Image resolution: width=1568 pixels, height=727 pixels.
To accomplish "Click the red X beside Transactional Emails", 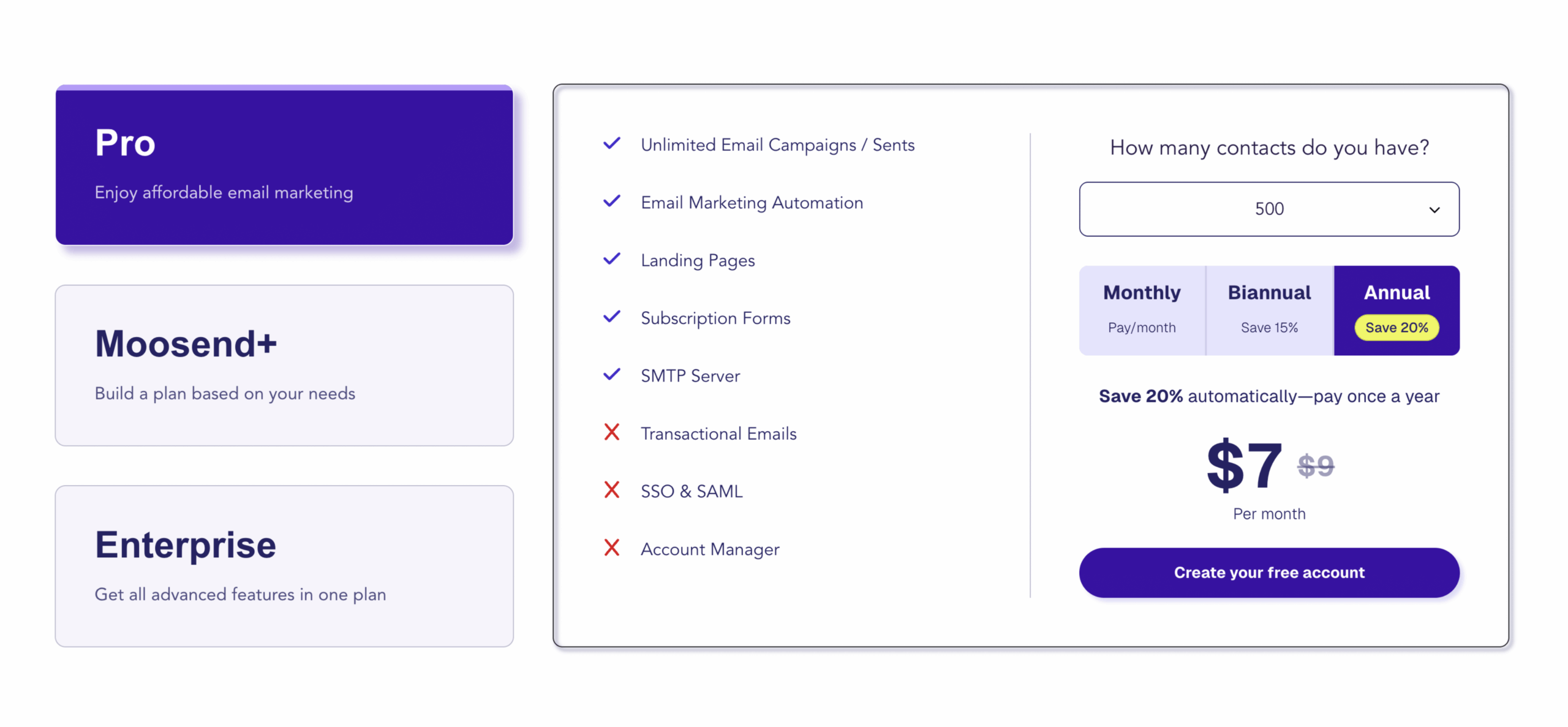I will click(x=611, y=432).
